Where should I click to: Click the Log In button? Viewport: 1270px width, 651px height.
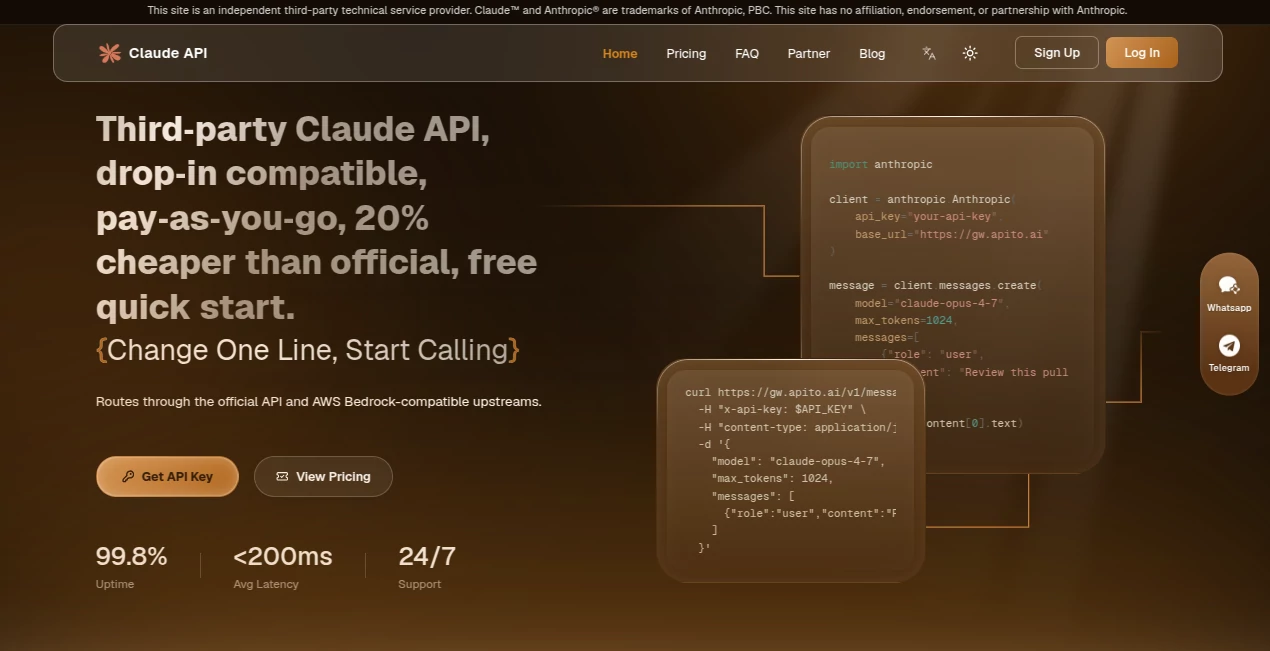pos(1142,53)
